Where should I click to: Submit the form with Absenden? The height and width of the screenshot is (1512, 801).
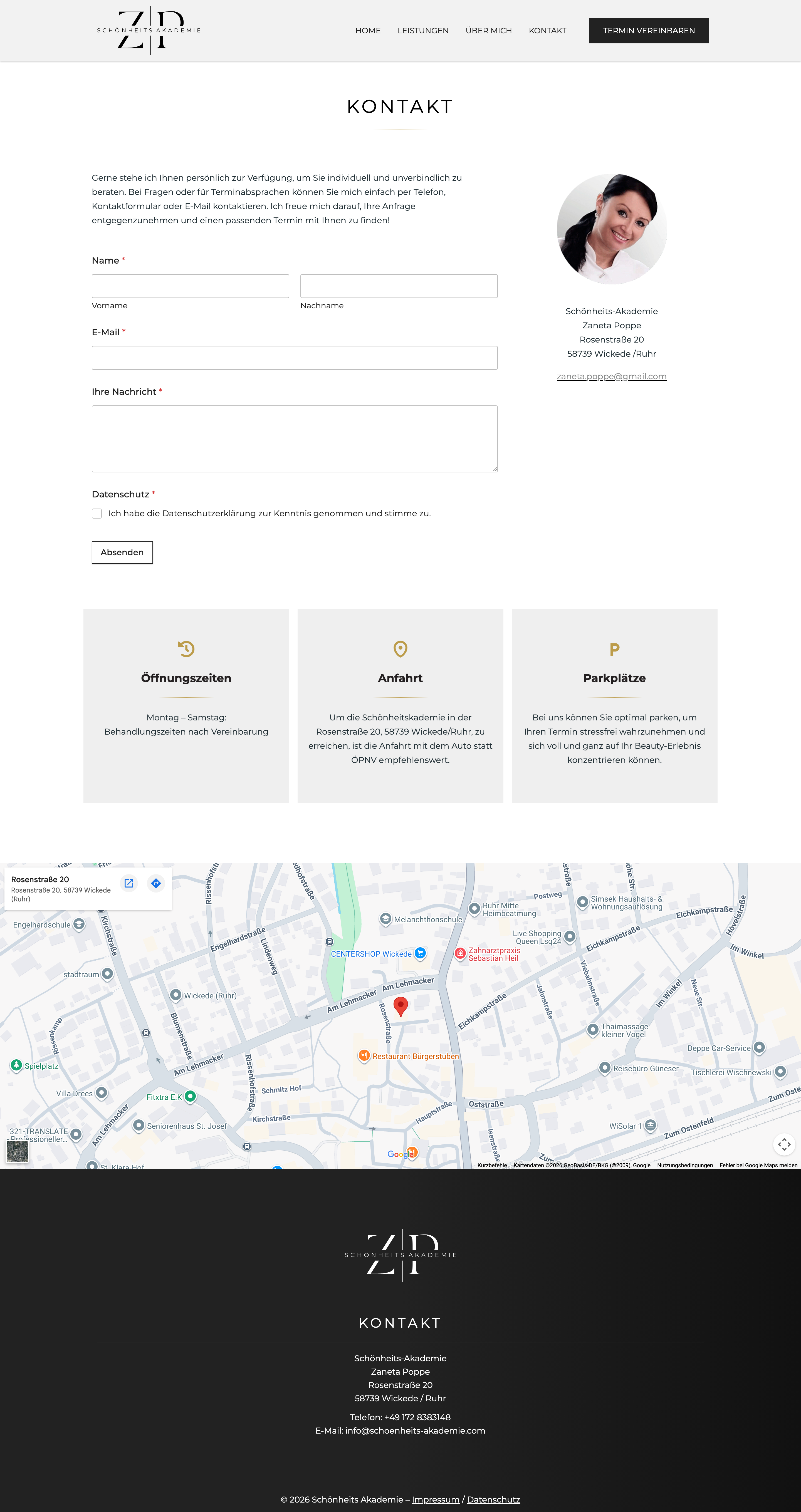click(122, 552)
